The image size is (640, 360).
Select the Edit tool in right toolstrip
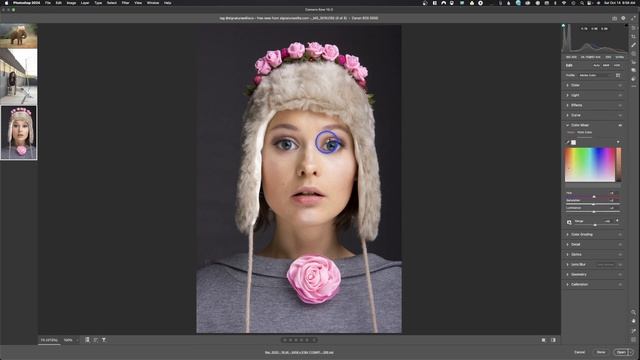tap(633, 28)
